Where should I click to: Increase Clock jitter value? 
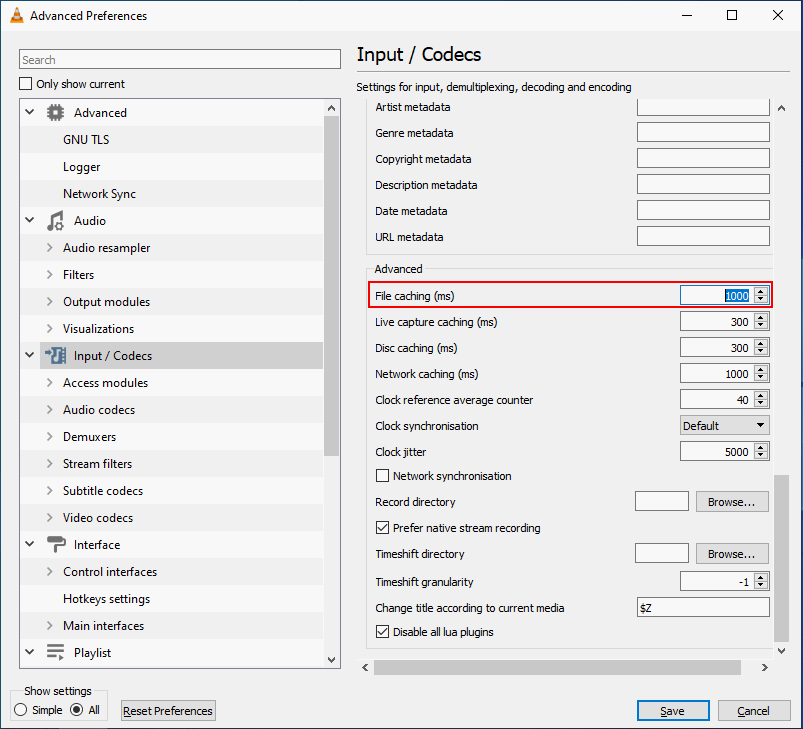[x=762, y=447]
